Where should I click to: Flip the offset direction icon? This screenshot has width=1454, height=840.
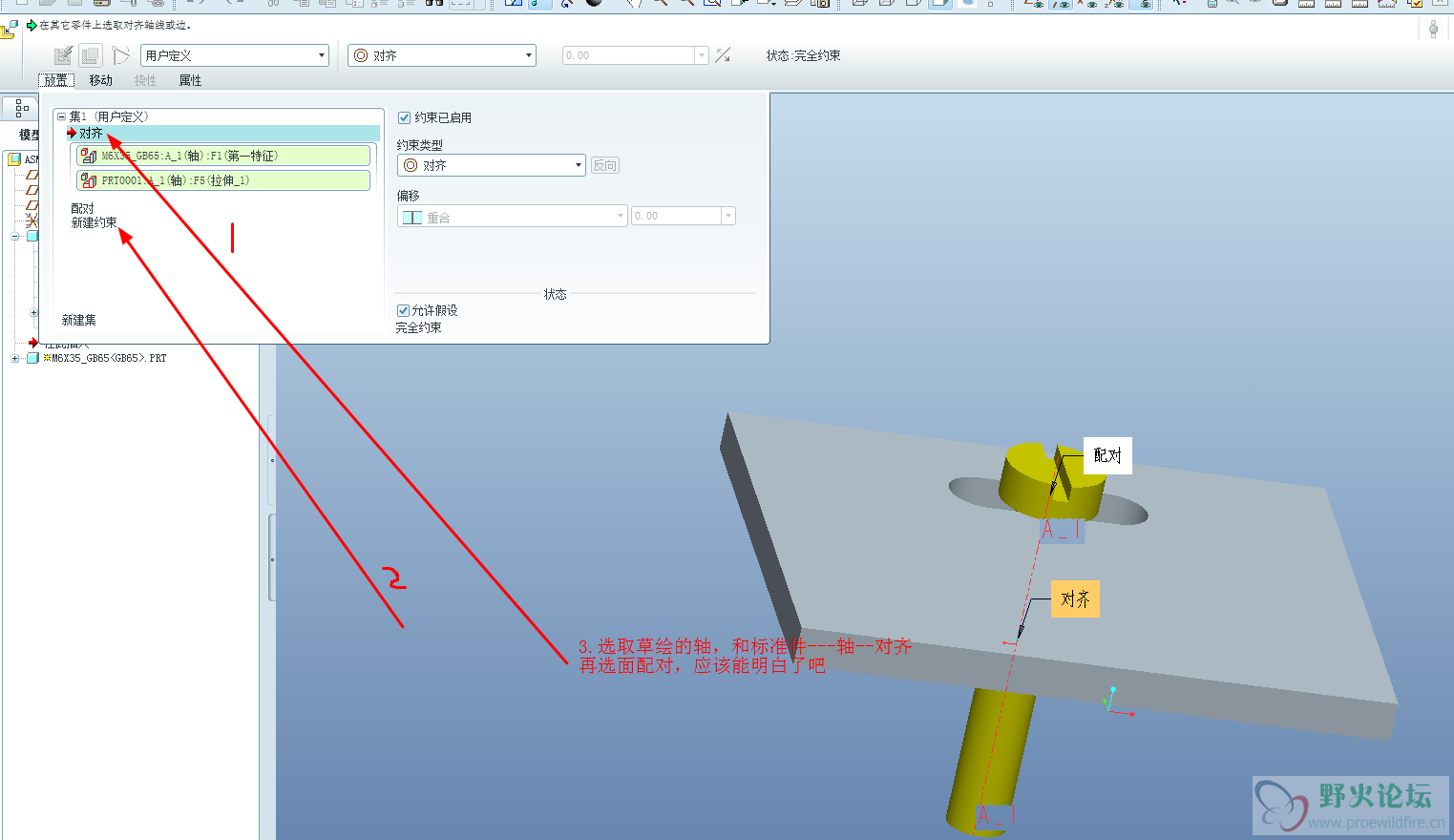pyautogui.click(x=723, y=55)
